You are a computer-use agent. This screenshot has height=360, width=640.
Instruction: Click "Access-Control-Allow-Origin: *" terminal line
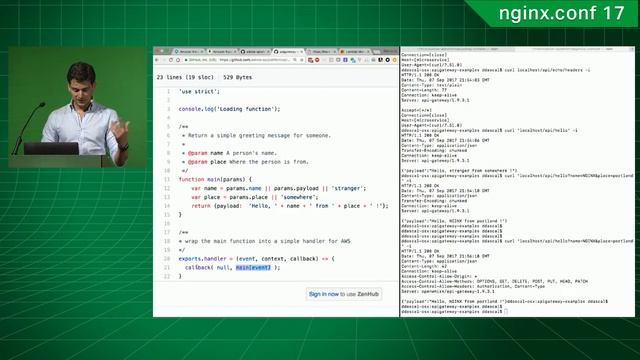pyautogui.click(x=439, y=276)
